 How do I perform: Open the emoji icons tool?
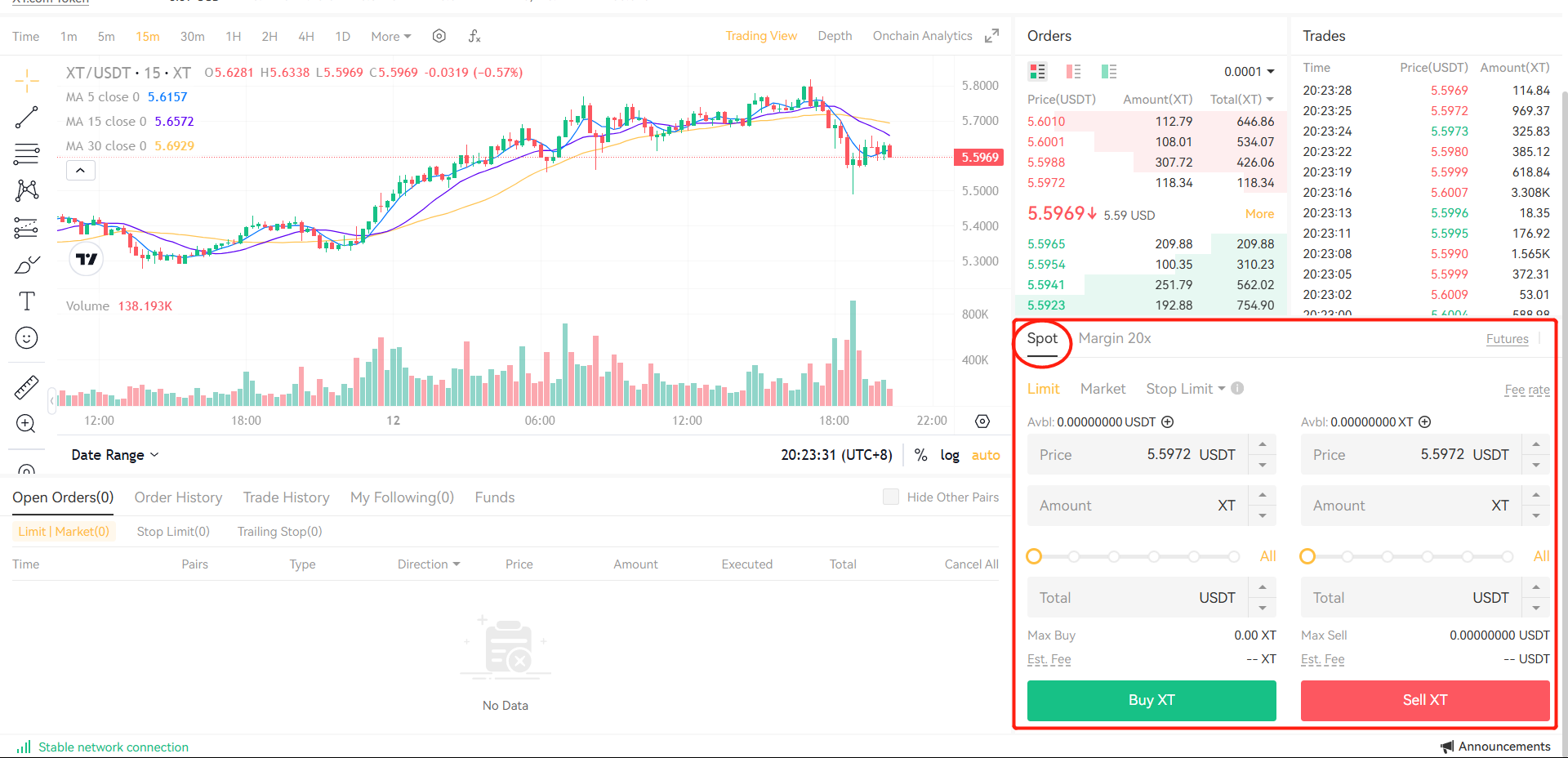[26, 338]
